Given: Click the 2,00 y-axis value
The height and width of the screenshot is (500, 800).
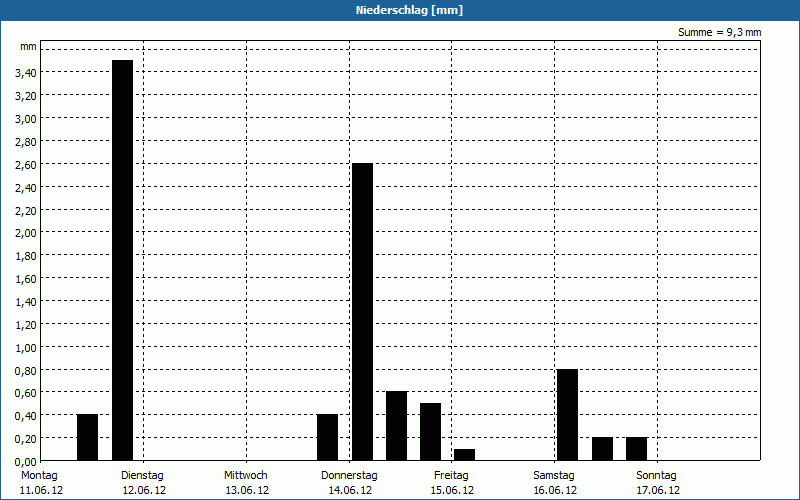Looking at the screenshot, I should coord(26,233).
